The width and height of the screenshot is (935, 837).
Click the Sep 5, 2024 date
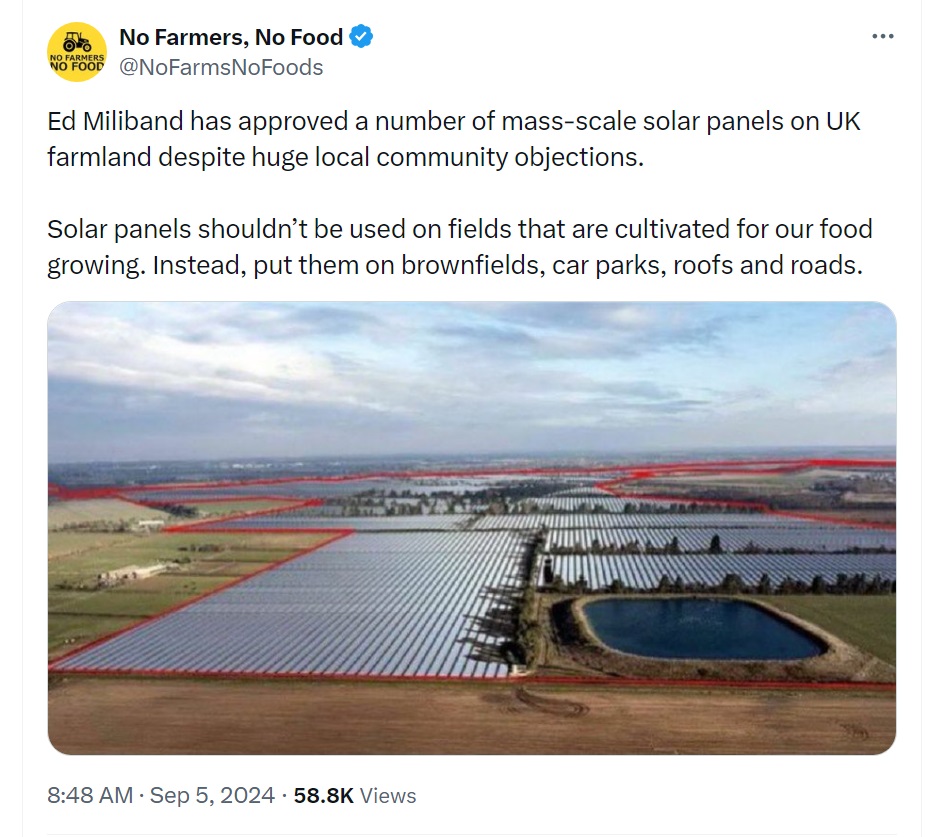(212, 795)
